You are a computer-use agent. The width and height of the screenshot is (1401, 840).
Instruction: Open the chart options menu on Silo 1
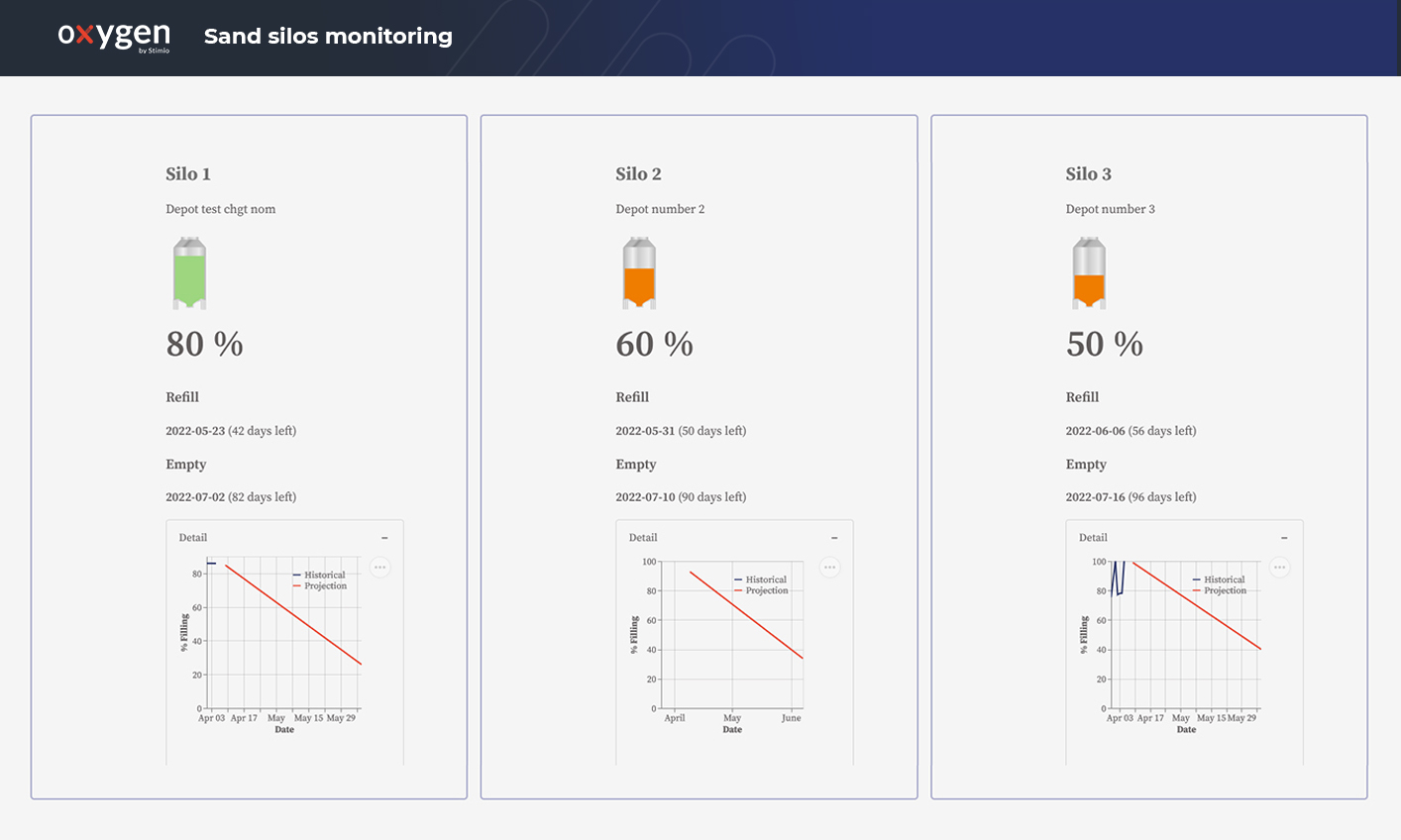[x=379, y=567]
